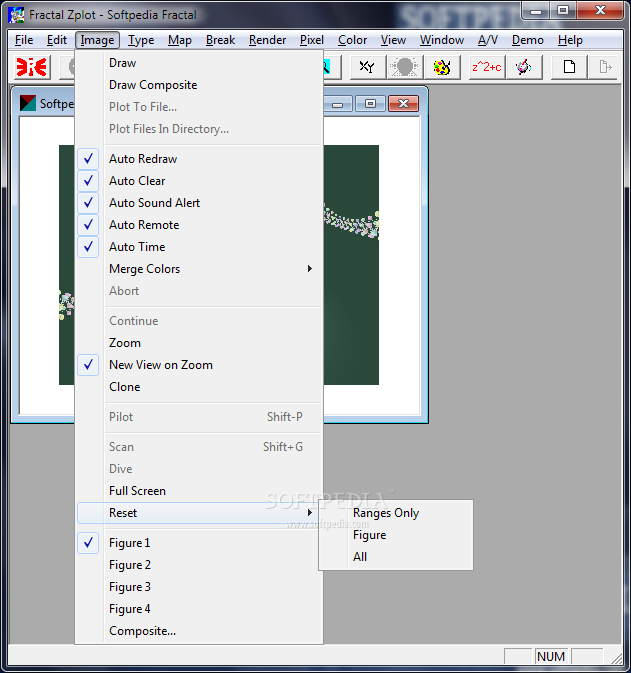This screenshot has width=631, height=673.
Task: Open the Edit menu
Action: click(57, 40)
